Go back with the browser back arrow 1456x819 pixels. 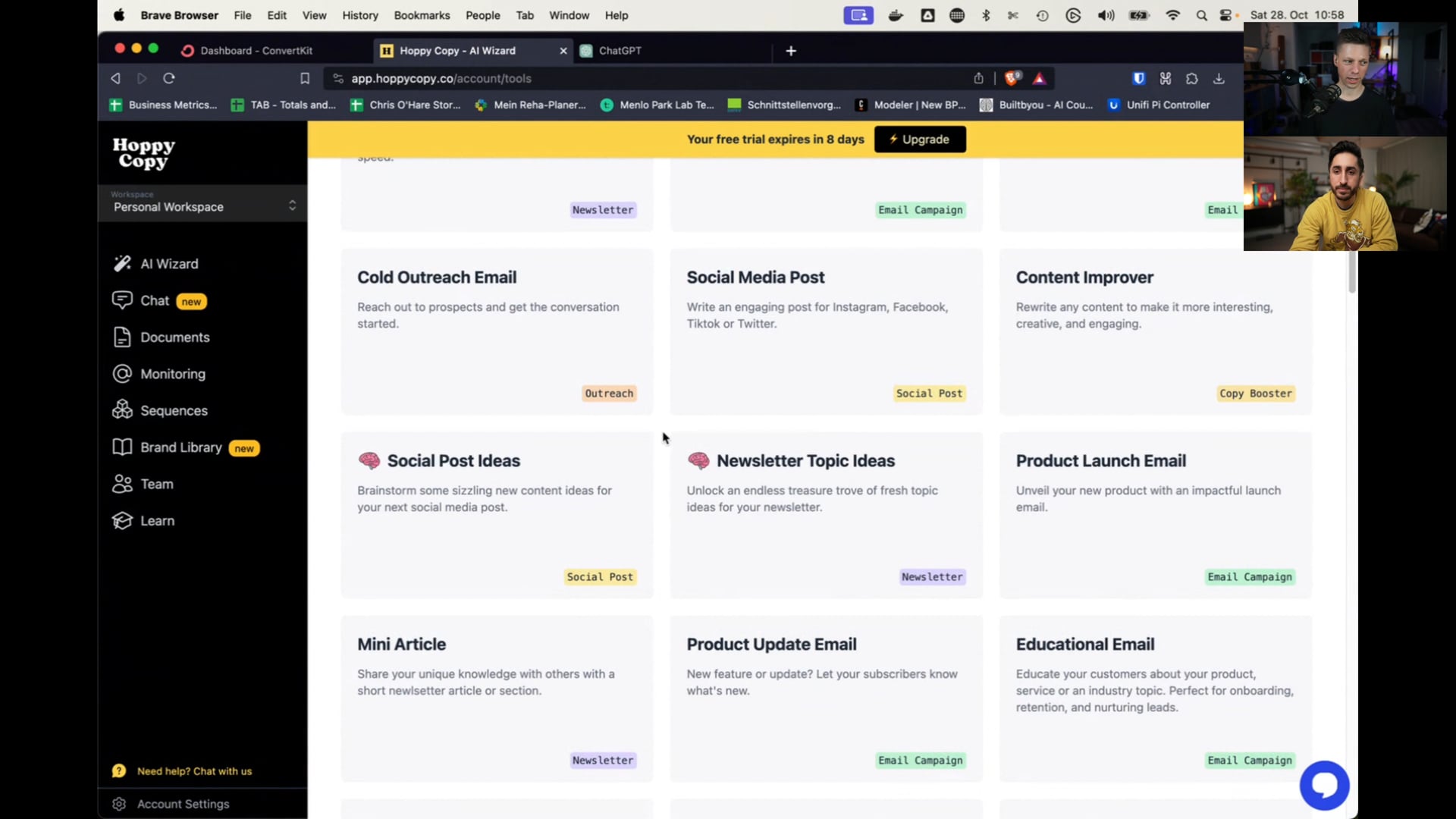[115, 78]
